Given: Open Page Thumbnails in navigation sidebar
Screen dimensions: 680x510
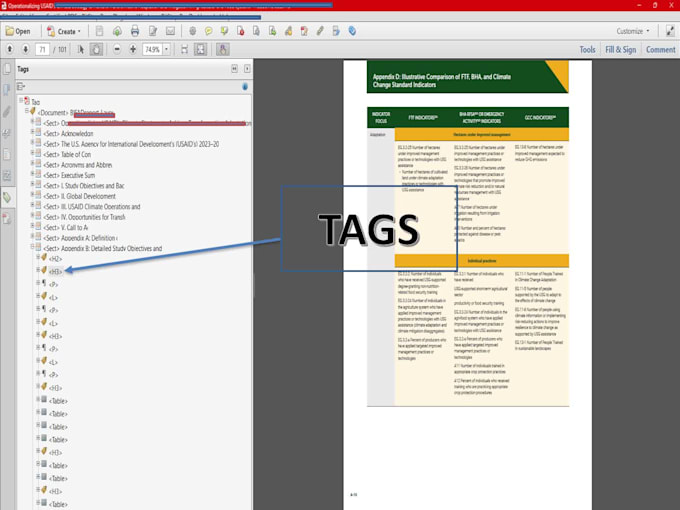Looking at the screenshot, I should 7,69.
